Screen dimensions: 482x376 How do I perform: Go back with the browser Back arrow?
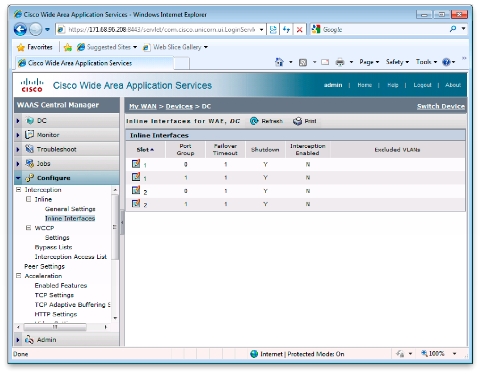click(20, 30)
